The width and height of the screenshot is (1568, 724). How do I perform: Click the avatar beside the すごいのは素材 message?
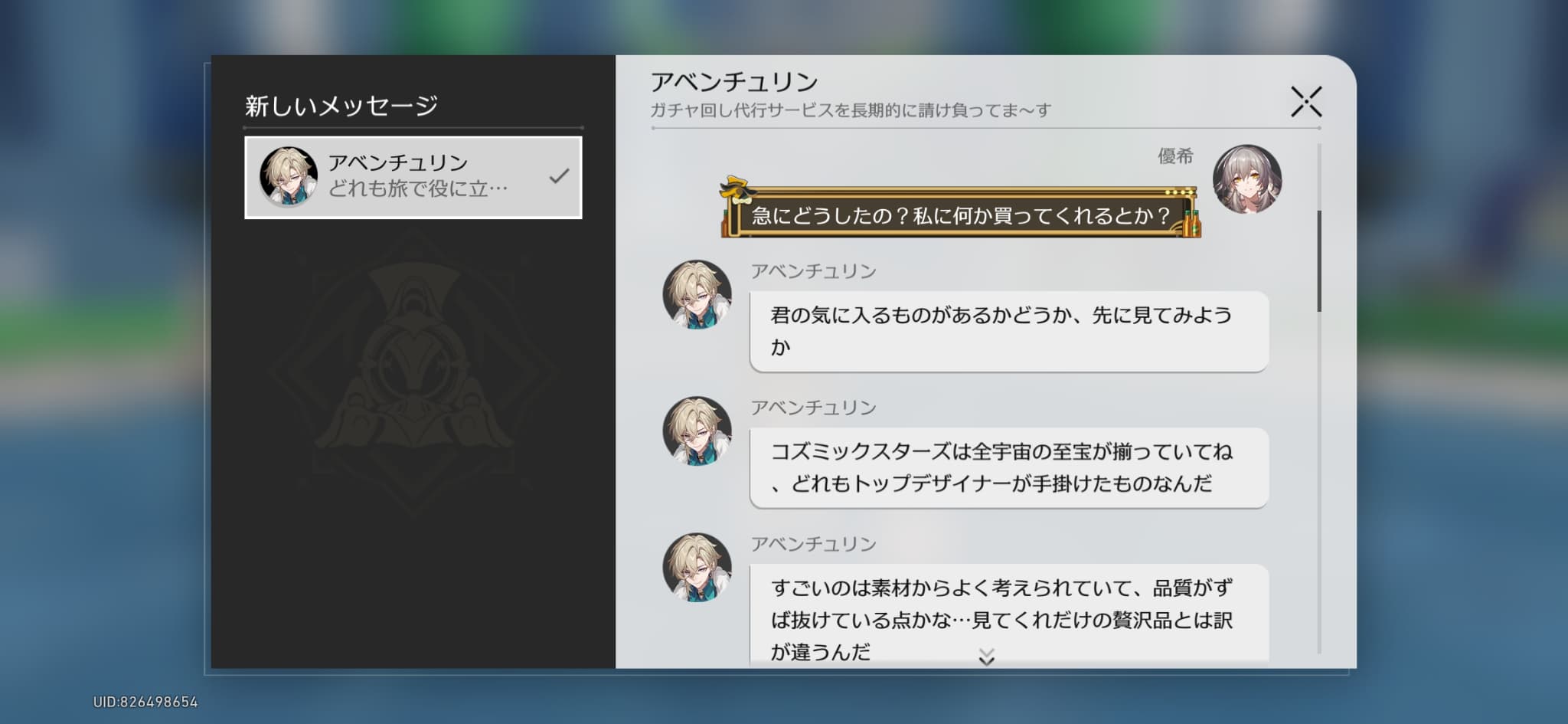point(696,568)
